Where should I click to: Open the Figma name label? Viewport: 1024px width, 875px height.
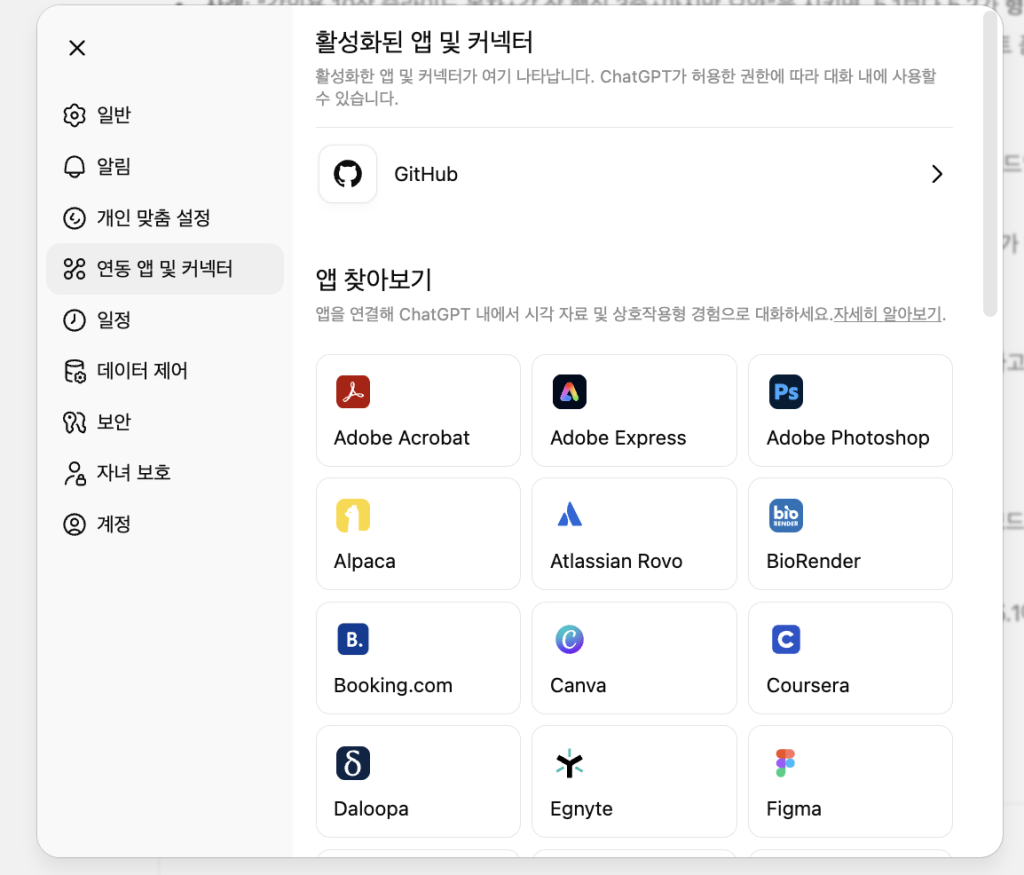pos(793,809)
